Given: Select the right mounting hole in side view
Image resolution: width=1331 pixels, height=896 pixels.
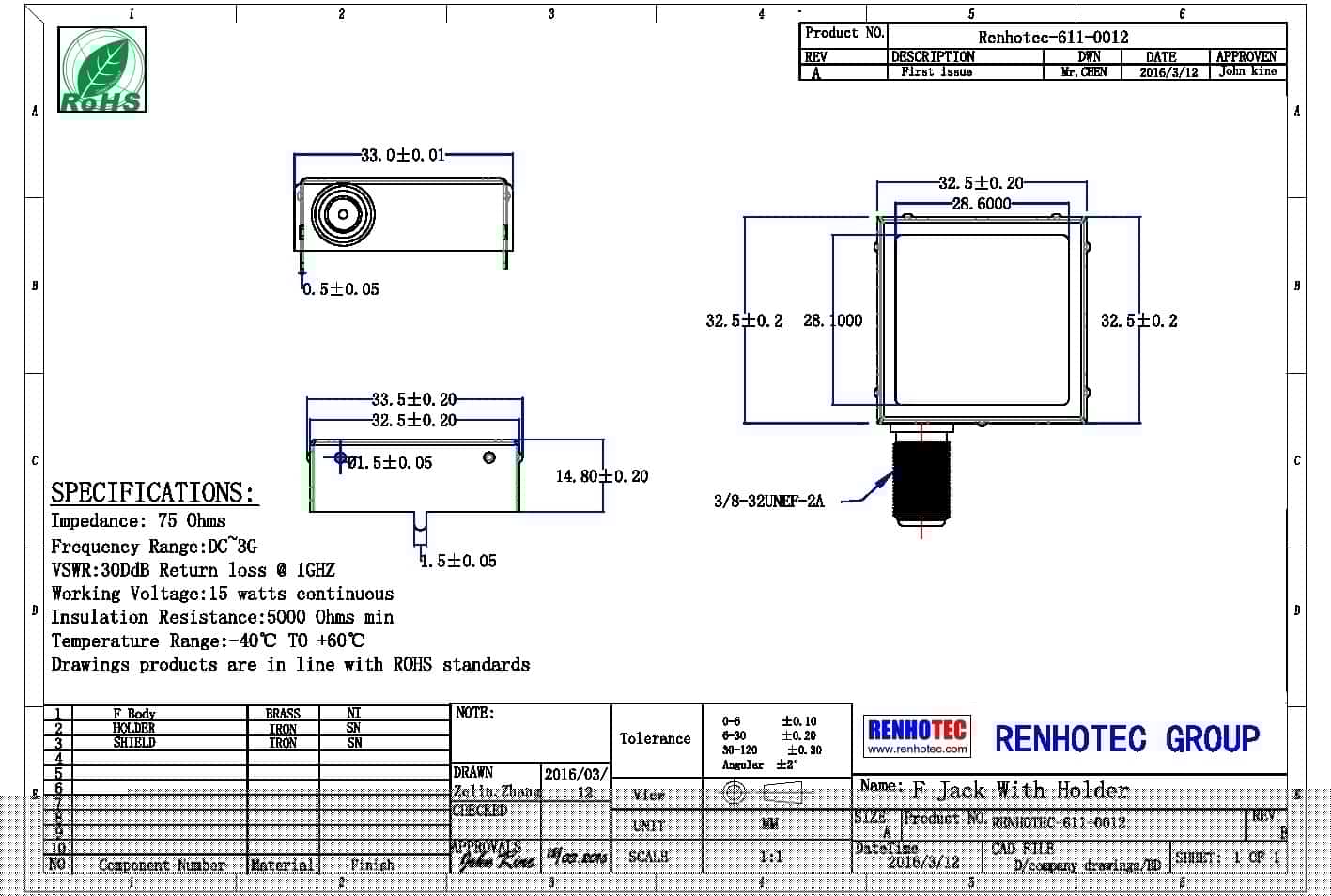Looking at the screenshot, I should click(x=489, y=457).
